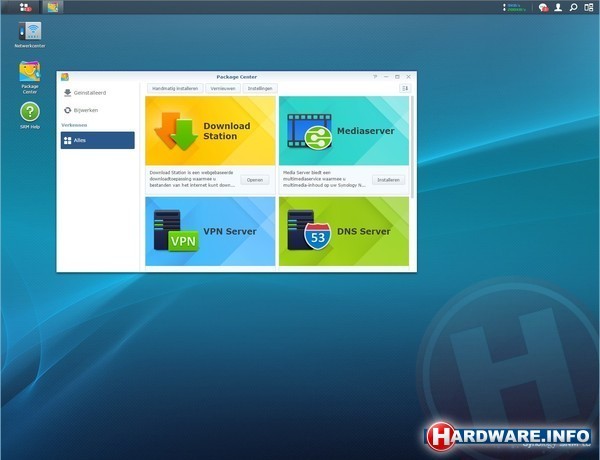Select Geïnstalleerd in the sidebar
This screenshot has height=460, width=600.
tap(98, 93)
